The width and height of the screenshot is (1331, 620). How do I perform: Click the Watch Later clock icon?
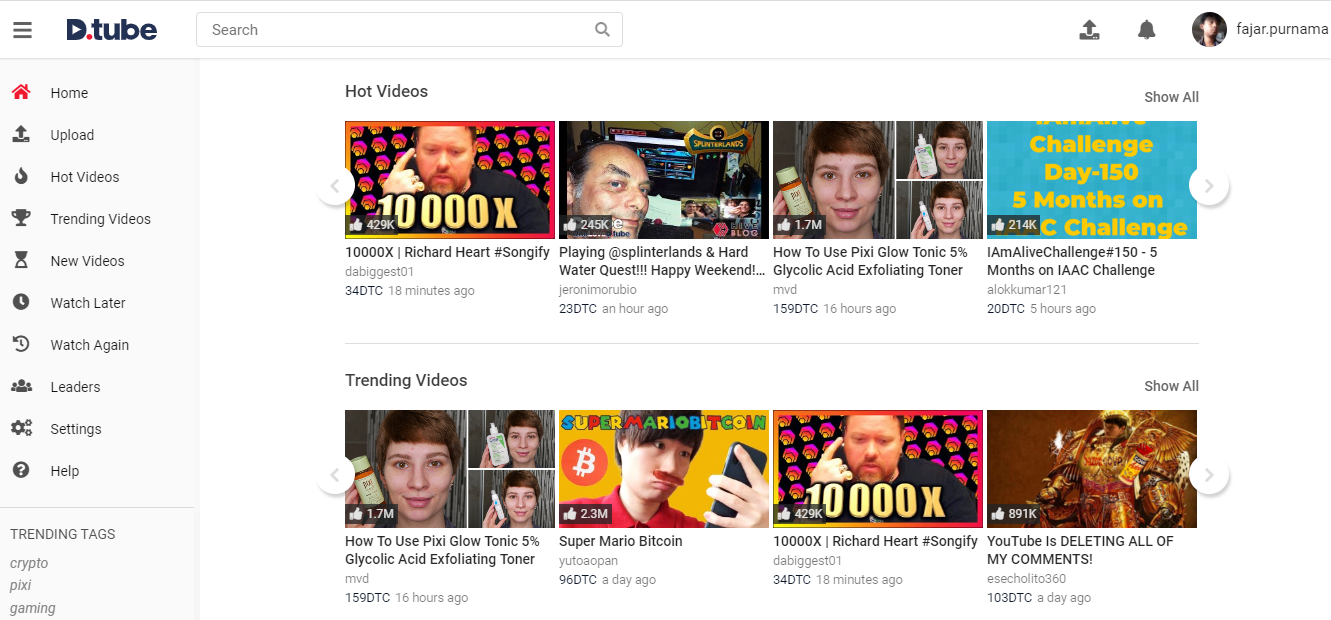click(x=21, y=302)
